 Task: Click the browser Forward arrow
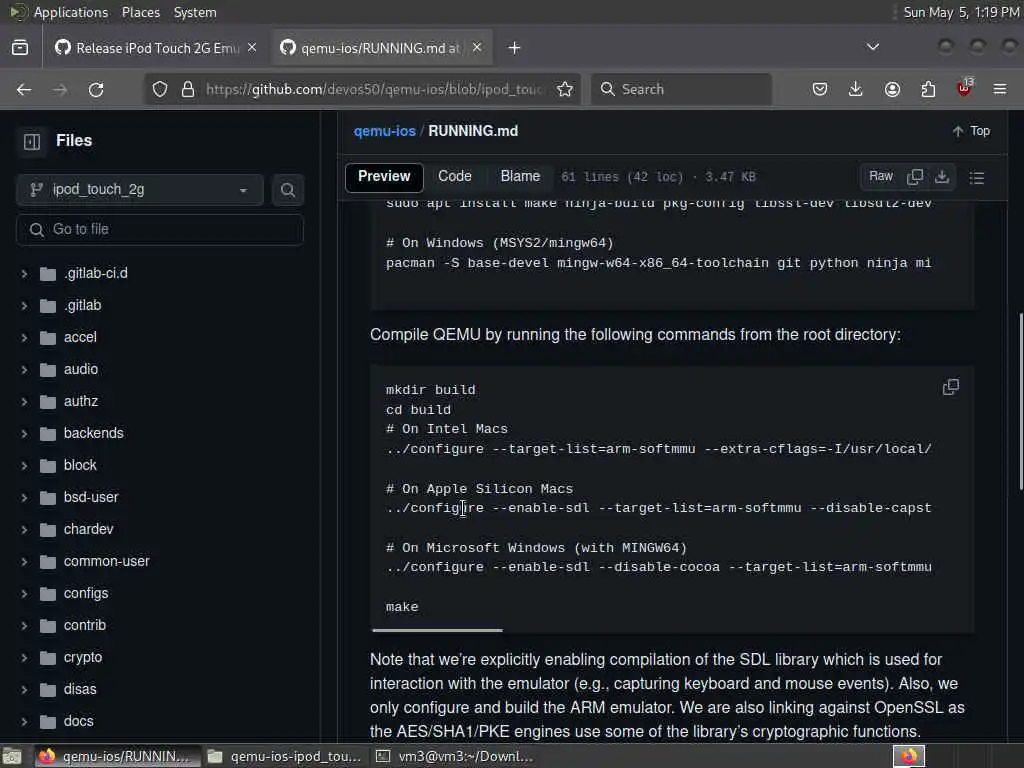(60, 89)
